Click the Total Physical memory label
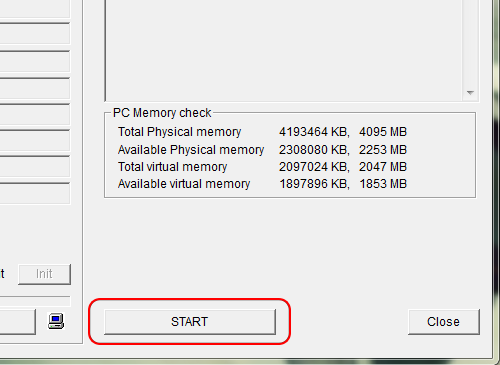Image resolution: width=500 pixels, height=365 pixels. tap(179, 132)
